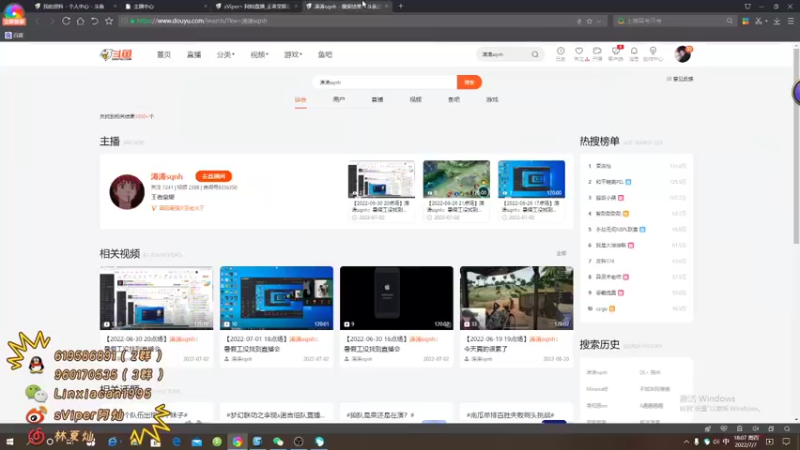Click the Douyu logo
Image resolution: width=800 pixels, height=450 pixels.
pos(116,55)
